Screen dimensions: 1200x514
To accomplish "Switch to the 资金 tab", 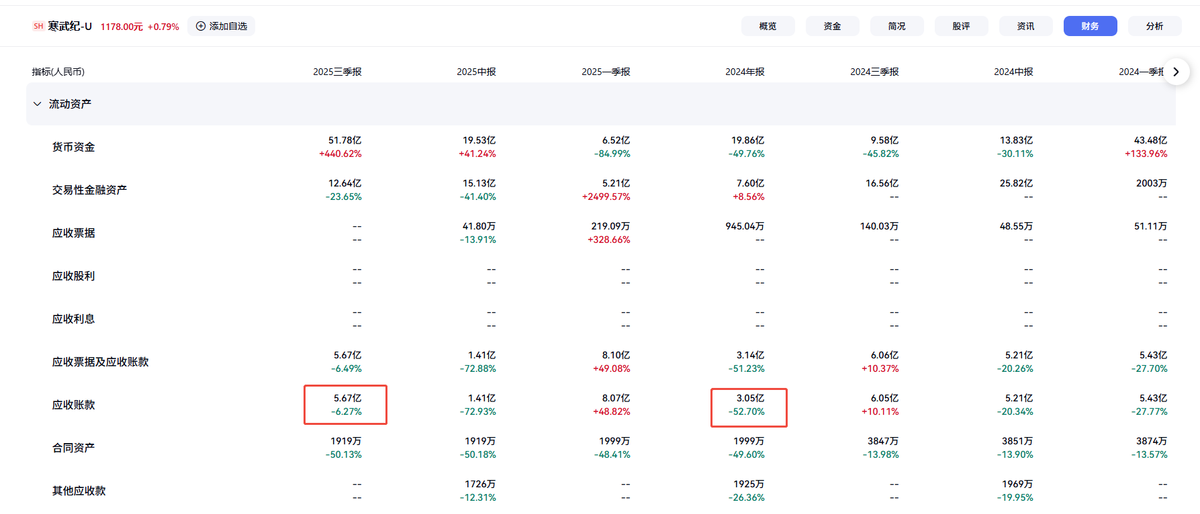I will tap(832, 27).
